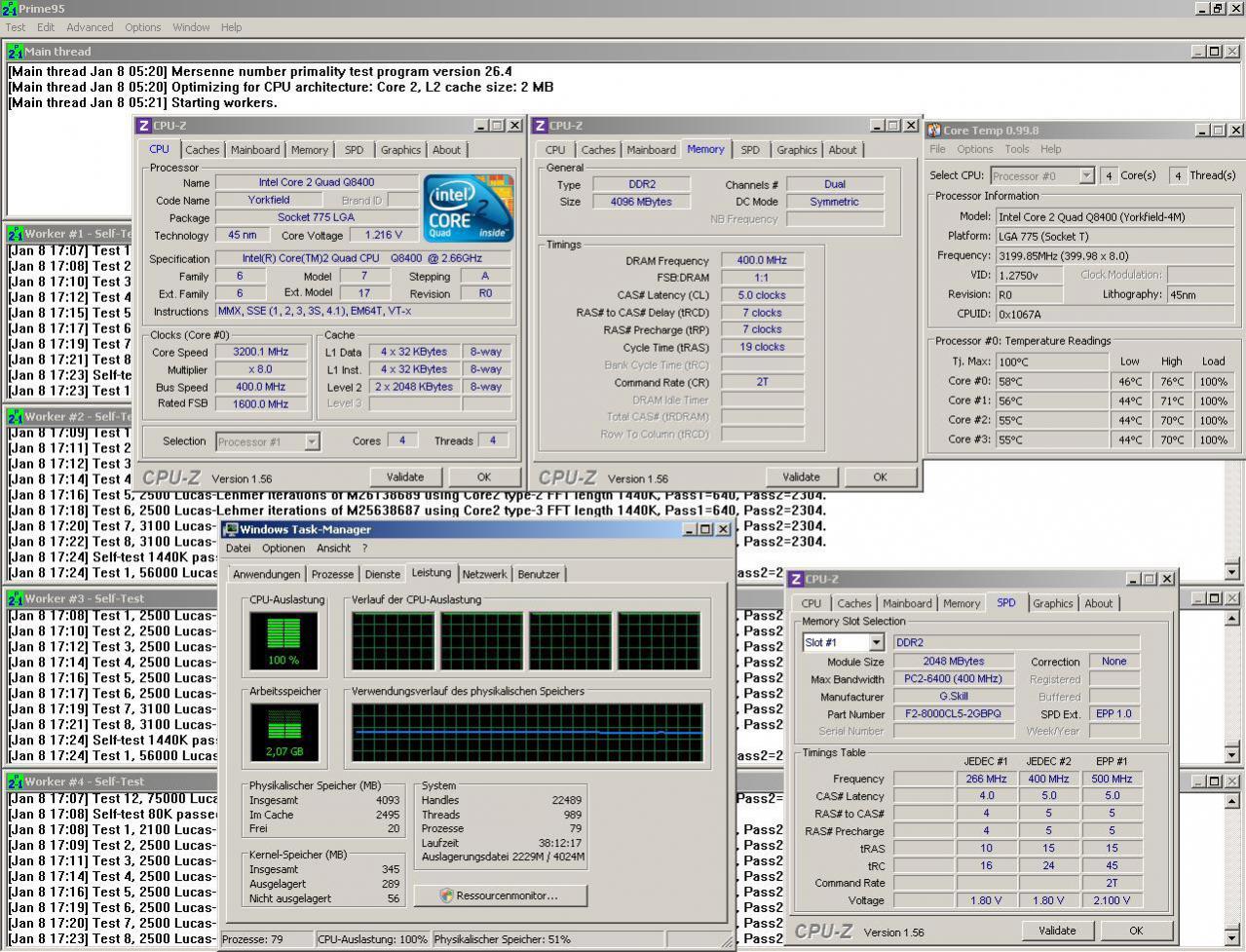
Task: Switch to the Prozesse tab in Task-Manager
Action: [x=332, y=574]
